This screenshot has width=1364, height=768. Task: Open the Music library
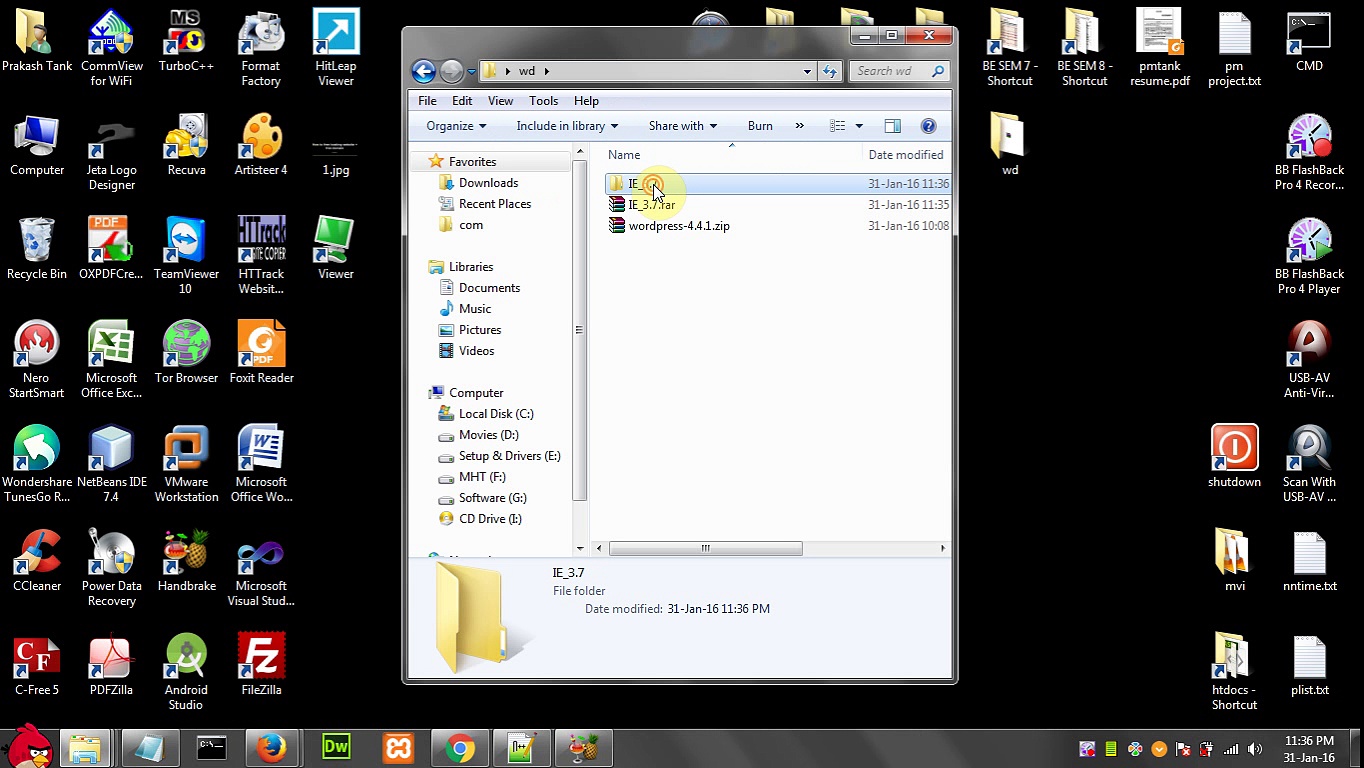[474, 309]
